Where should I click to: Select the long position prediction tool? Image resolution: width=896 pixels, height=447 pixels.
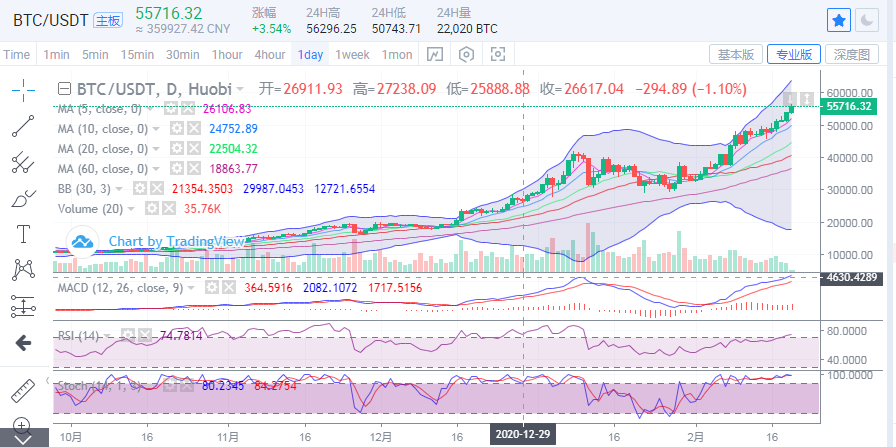point(23,306)
